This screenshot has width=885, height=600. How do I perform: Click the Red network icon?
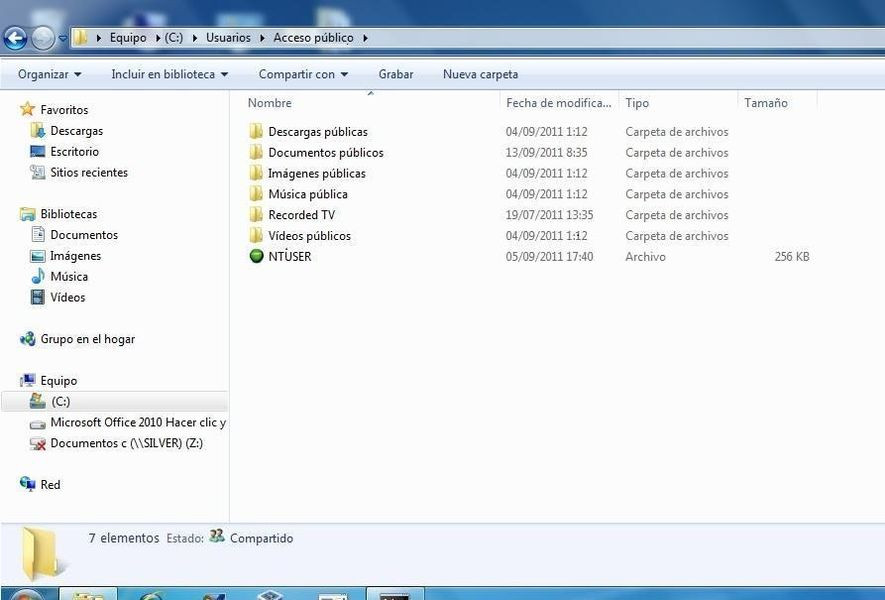[28, 485]
